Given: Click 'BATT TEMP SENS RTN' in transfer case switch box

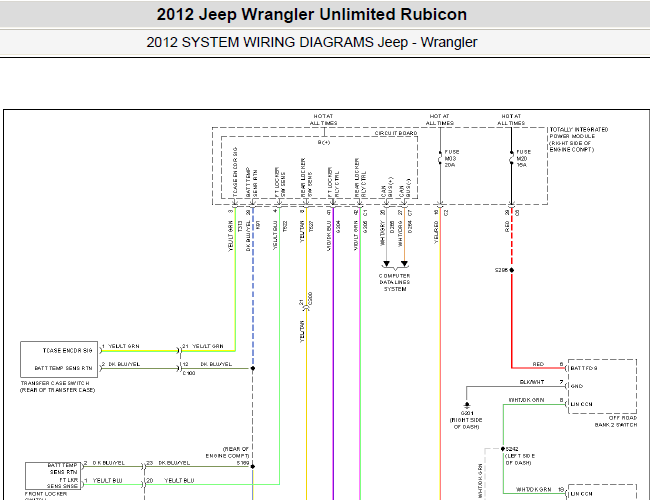Looking at the screenshot, I should [x=63, y=368].
